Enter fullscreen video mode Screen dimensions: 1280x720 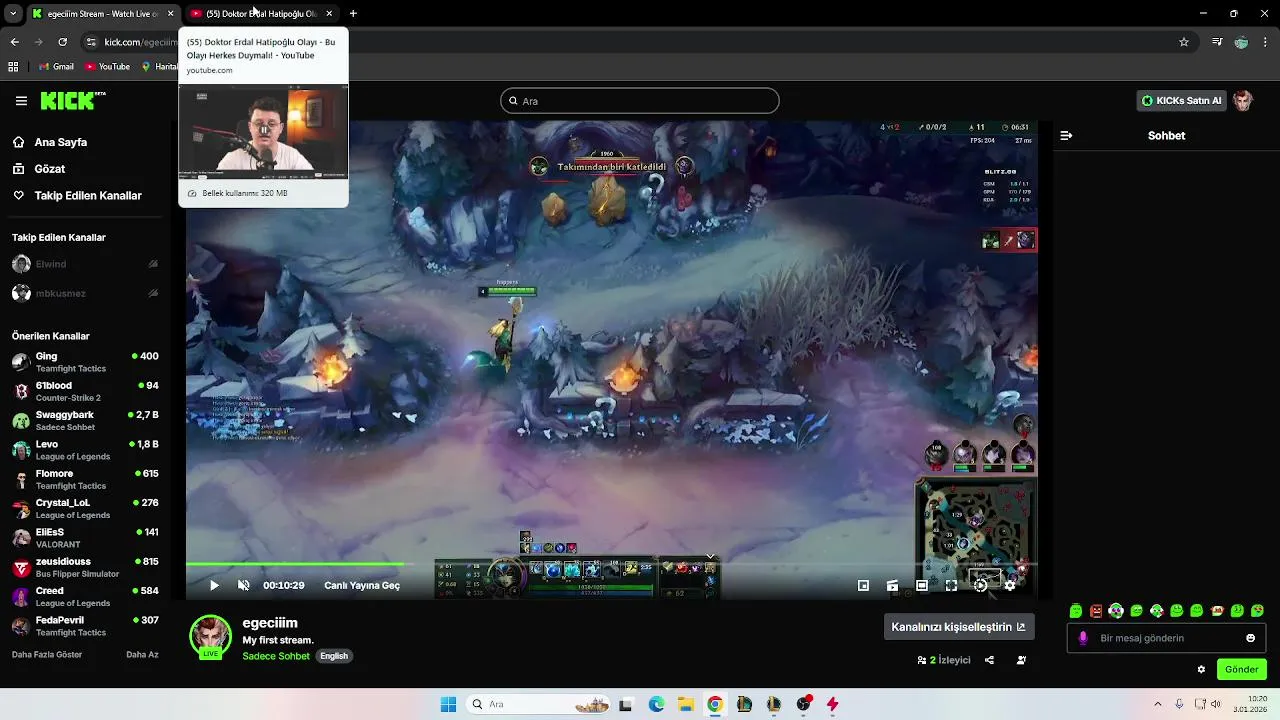click(x=951, y=586)
